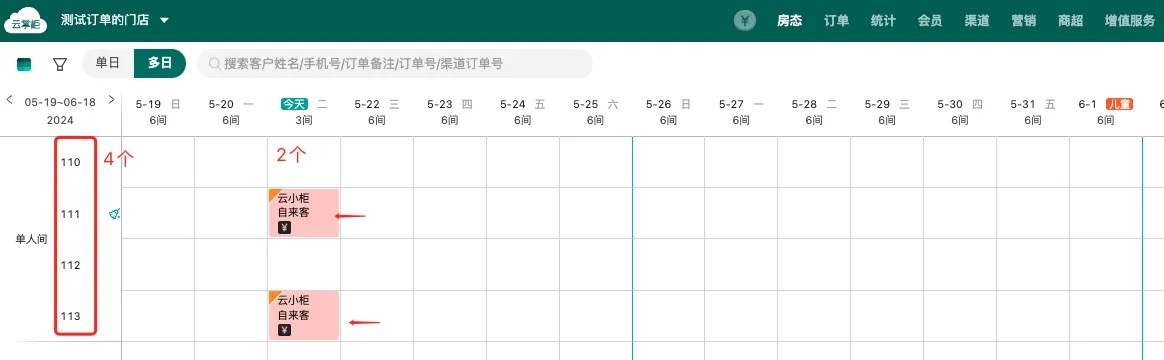Select the 5-19 date column header
1164x360 pixels.
coord(157,111)
